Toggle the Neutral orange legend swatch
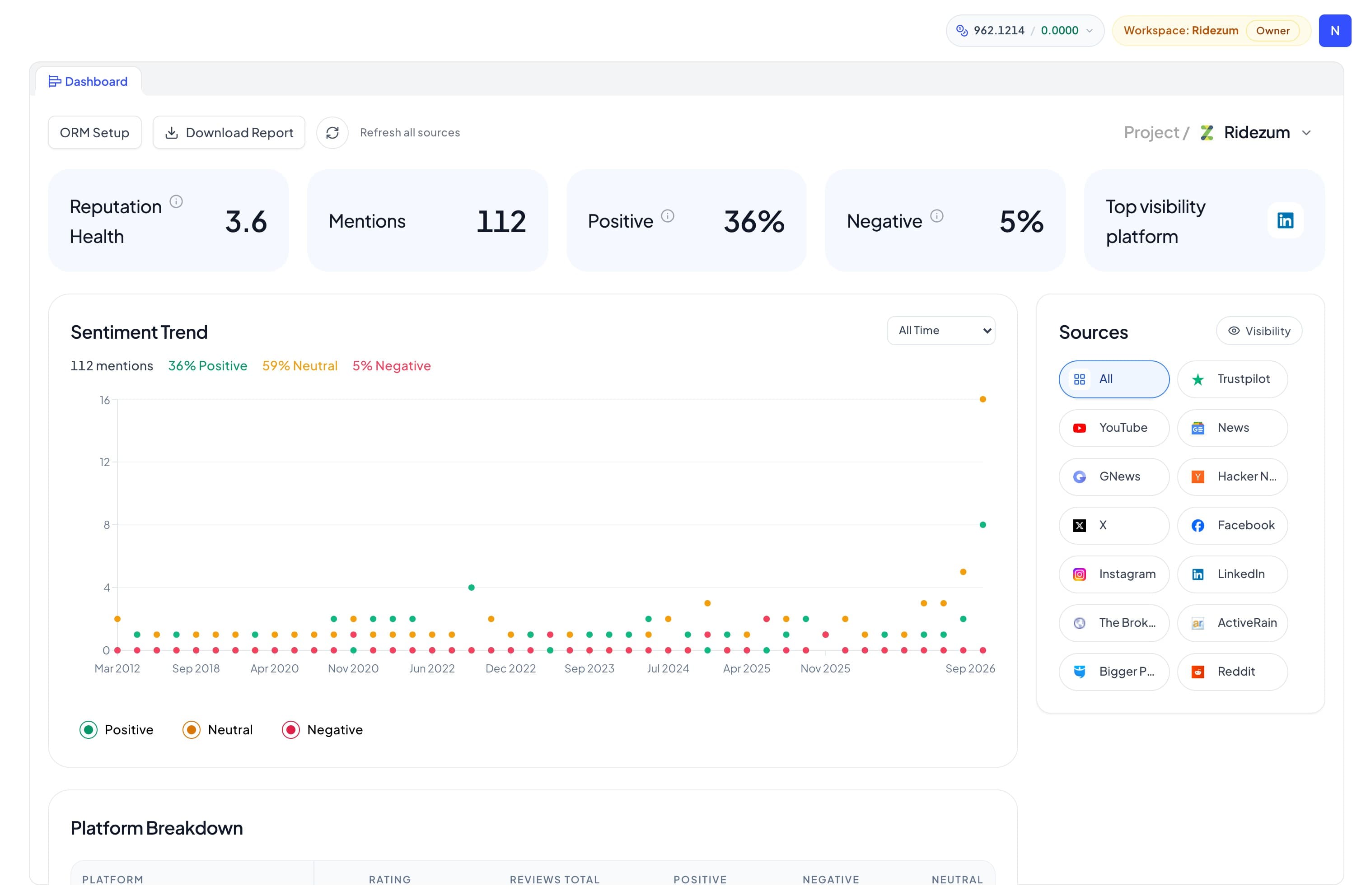Screen dimensions: 1366x896 tap(191, 729)
